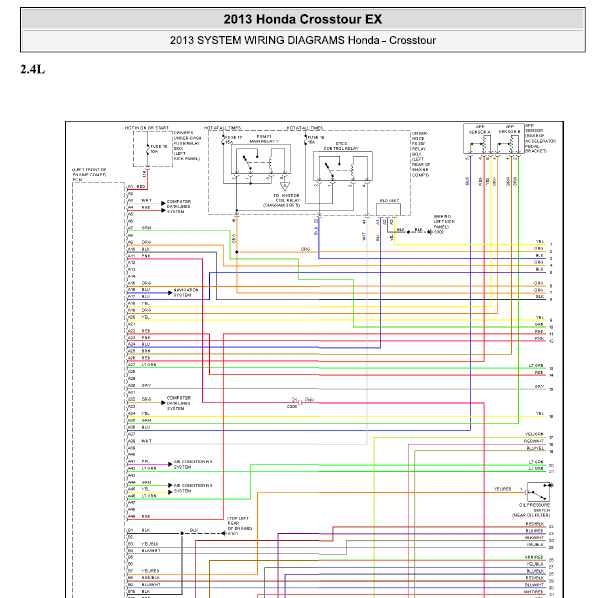This screenshot has width=603, height=598.
Task: Click the ignition coil relay triangle reference
Action: click(285, 187)
